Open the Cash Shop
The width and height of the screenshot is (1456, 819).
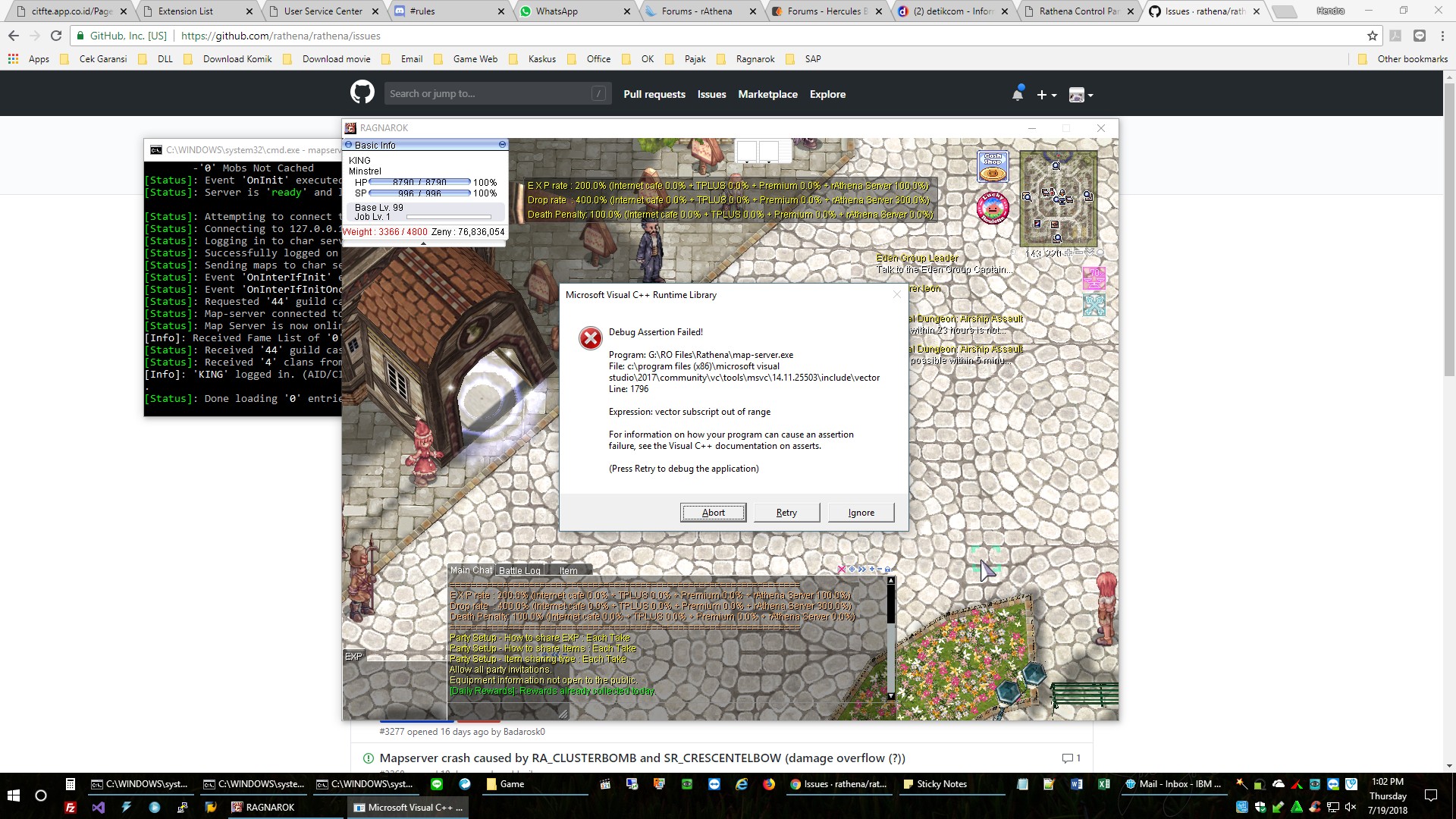[993, 165]
